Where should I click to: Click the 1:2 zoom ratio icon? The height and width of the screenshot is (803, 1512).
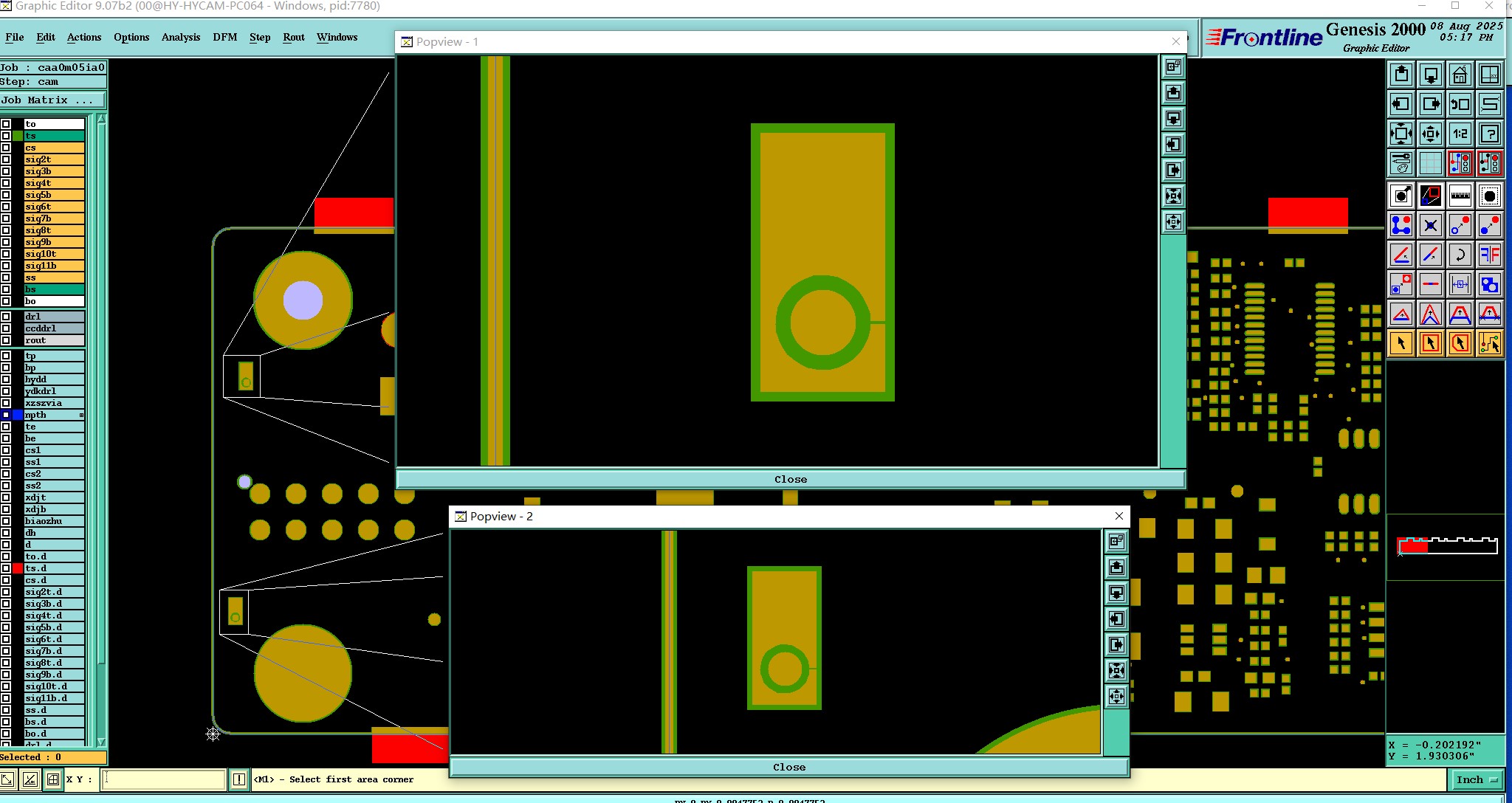tap(1460, 134)
